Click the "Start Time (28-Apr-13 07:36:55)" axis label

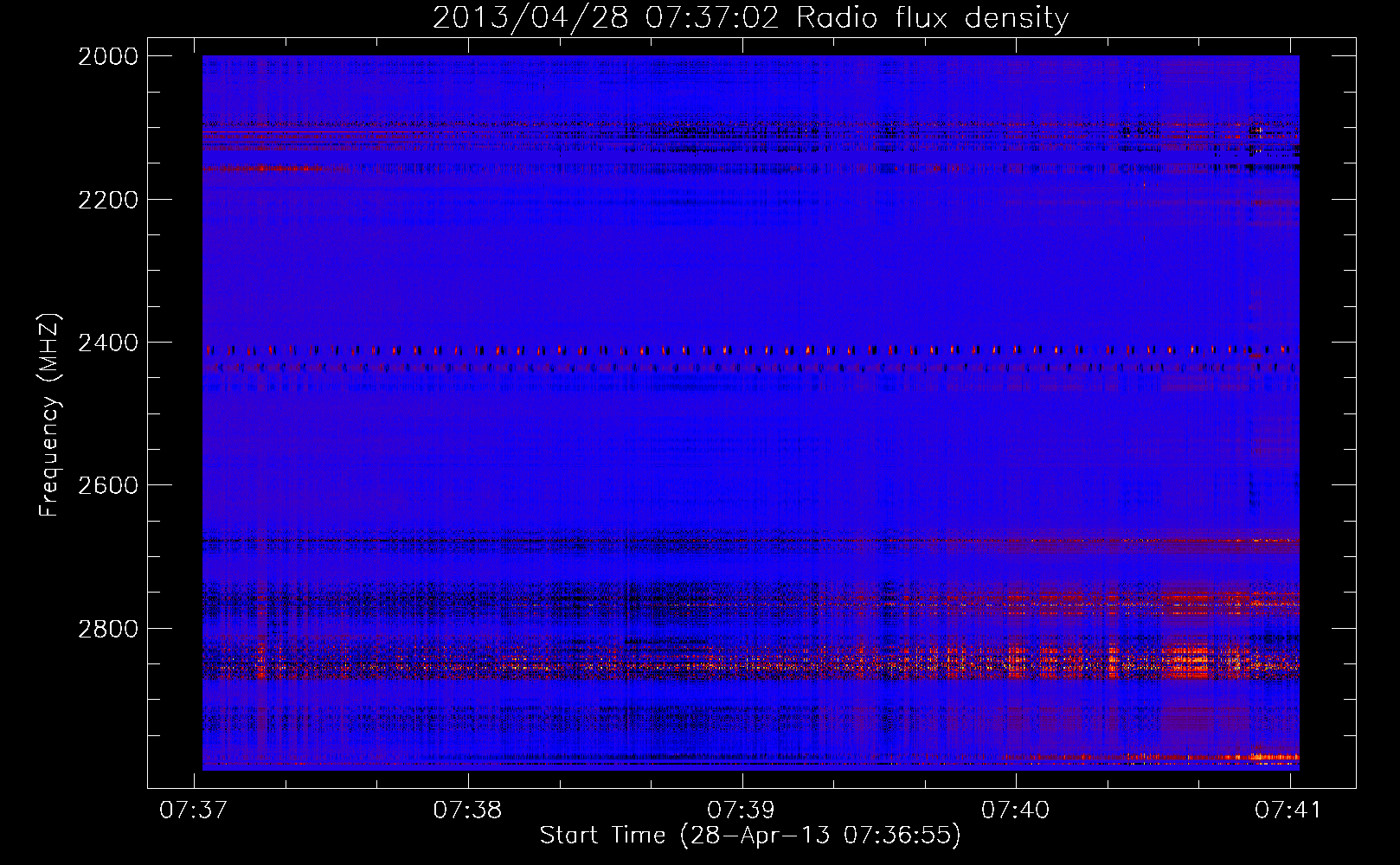750,836
